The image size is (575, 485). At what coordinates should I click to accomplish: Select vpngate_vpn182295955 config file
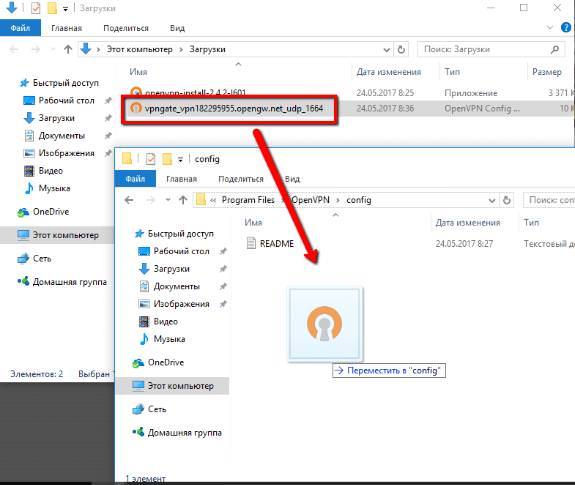(x=234, y=109)
